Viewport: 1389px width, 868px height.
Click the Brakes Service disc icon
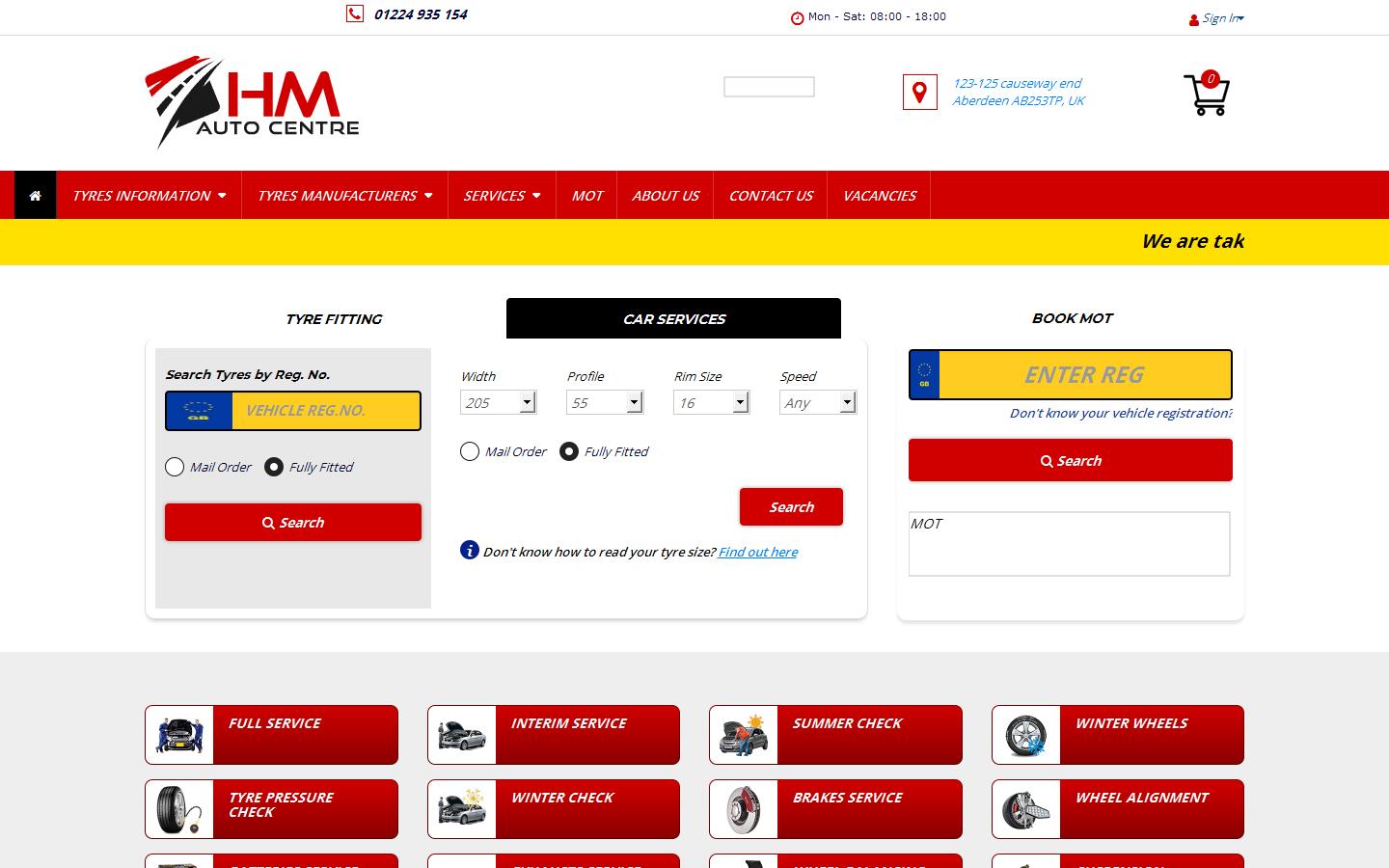[x=743, y=809]
